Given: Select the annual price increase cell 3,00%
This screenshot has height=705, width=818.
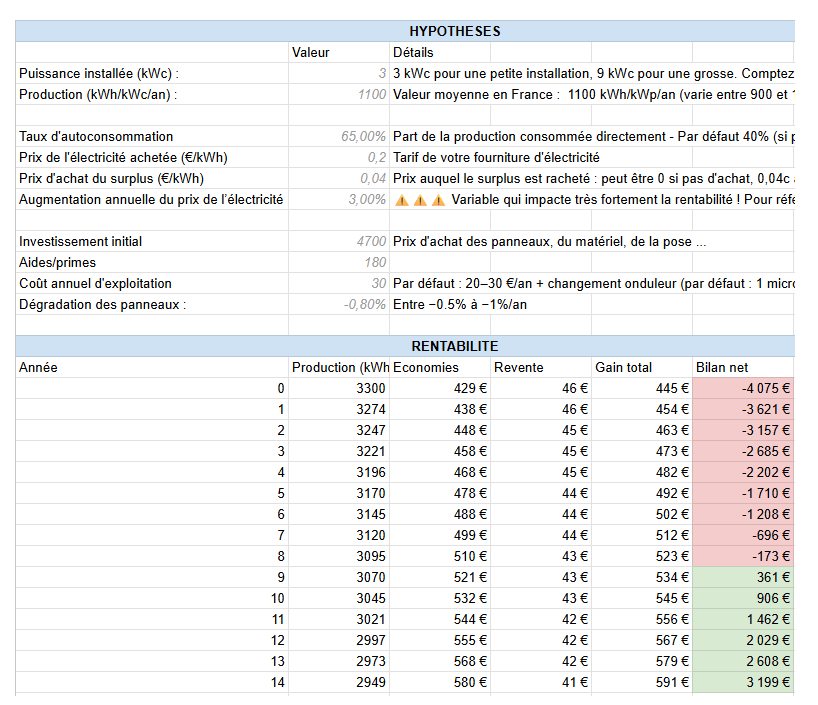Looking at the screenshot, I should (339, 199).
